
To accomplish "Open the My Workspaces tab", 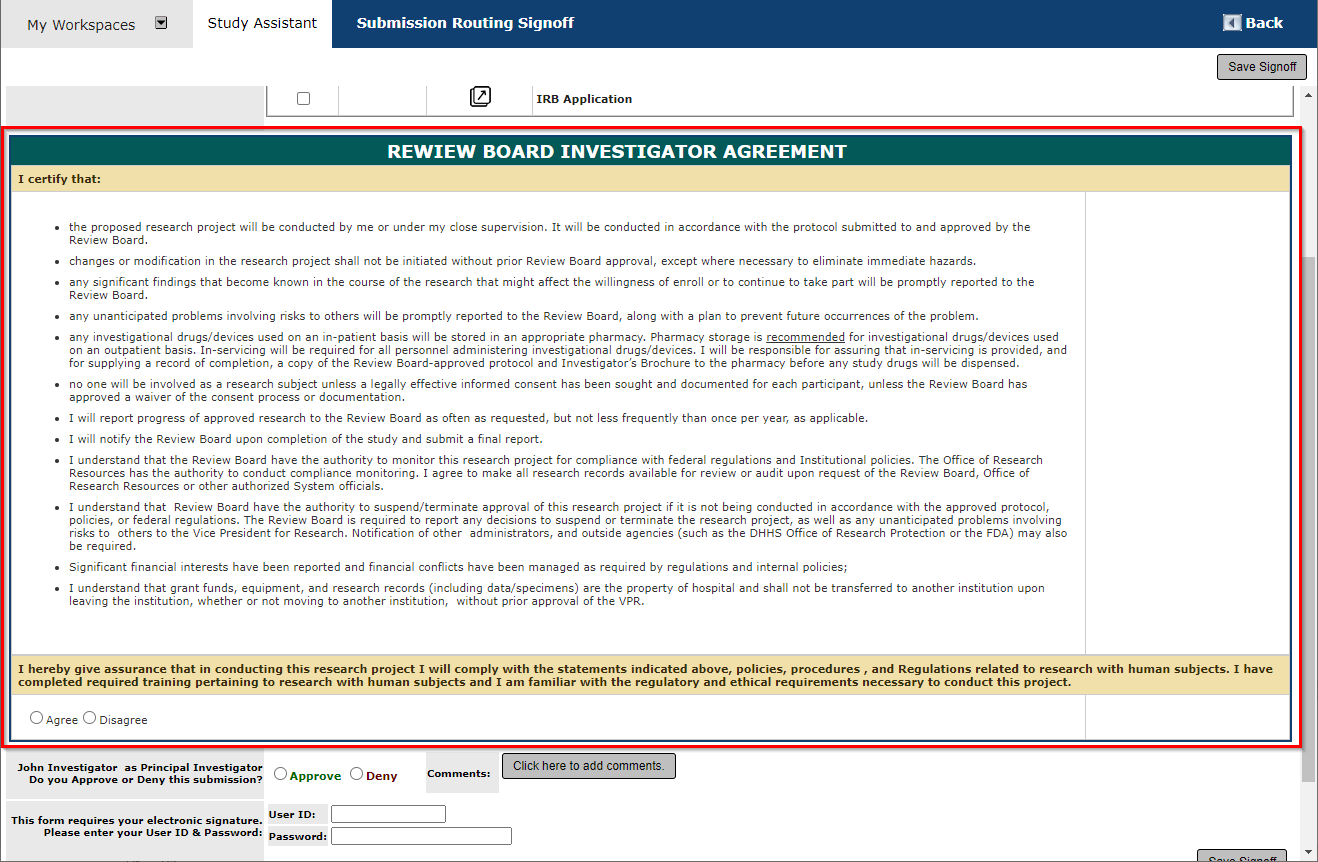I will tap(96, 24).
